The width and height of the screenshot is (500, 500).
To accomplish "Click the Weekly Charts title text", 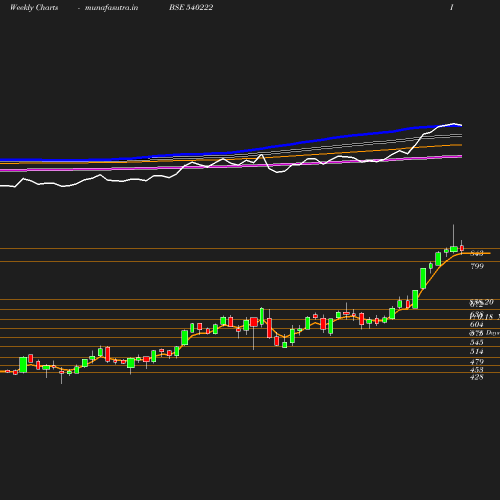I will [x=34, y=8].
